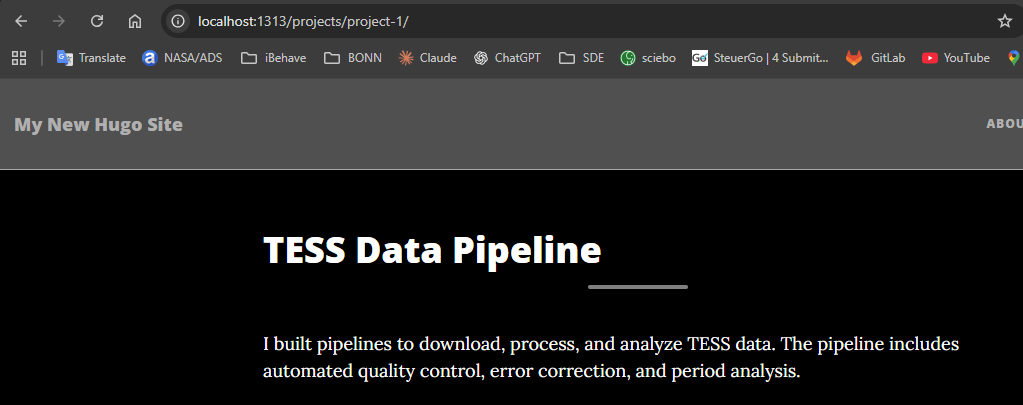View site information icon in address bar
The height and width of the screenshot is (405, 1023).
[178, 21]
